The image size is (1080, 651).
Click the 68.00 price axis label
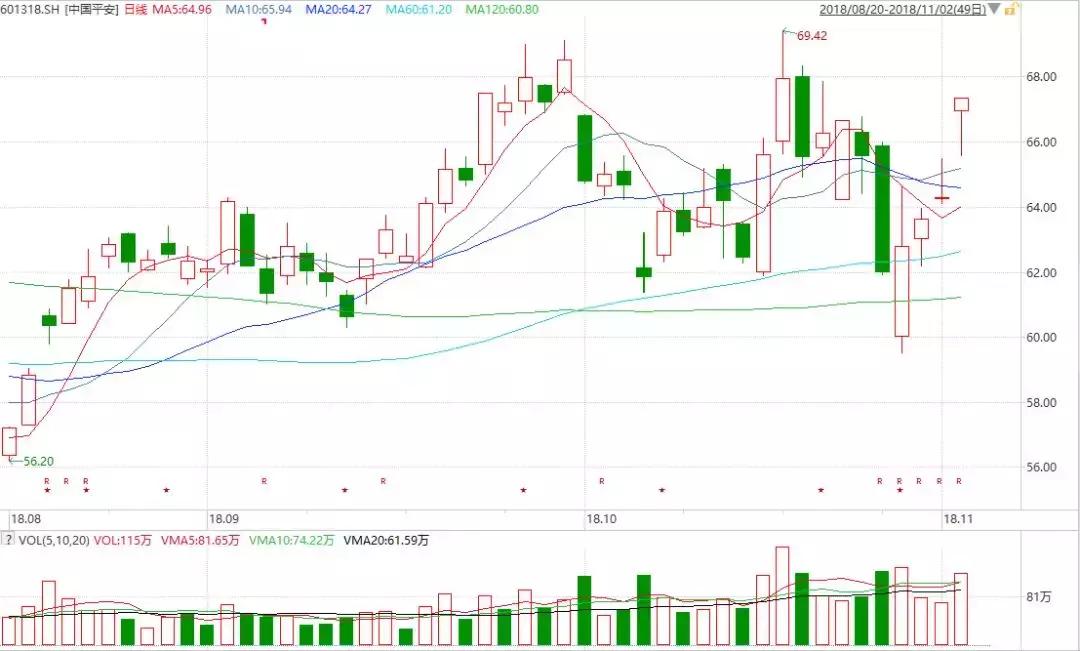[x=1041, y=76]
